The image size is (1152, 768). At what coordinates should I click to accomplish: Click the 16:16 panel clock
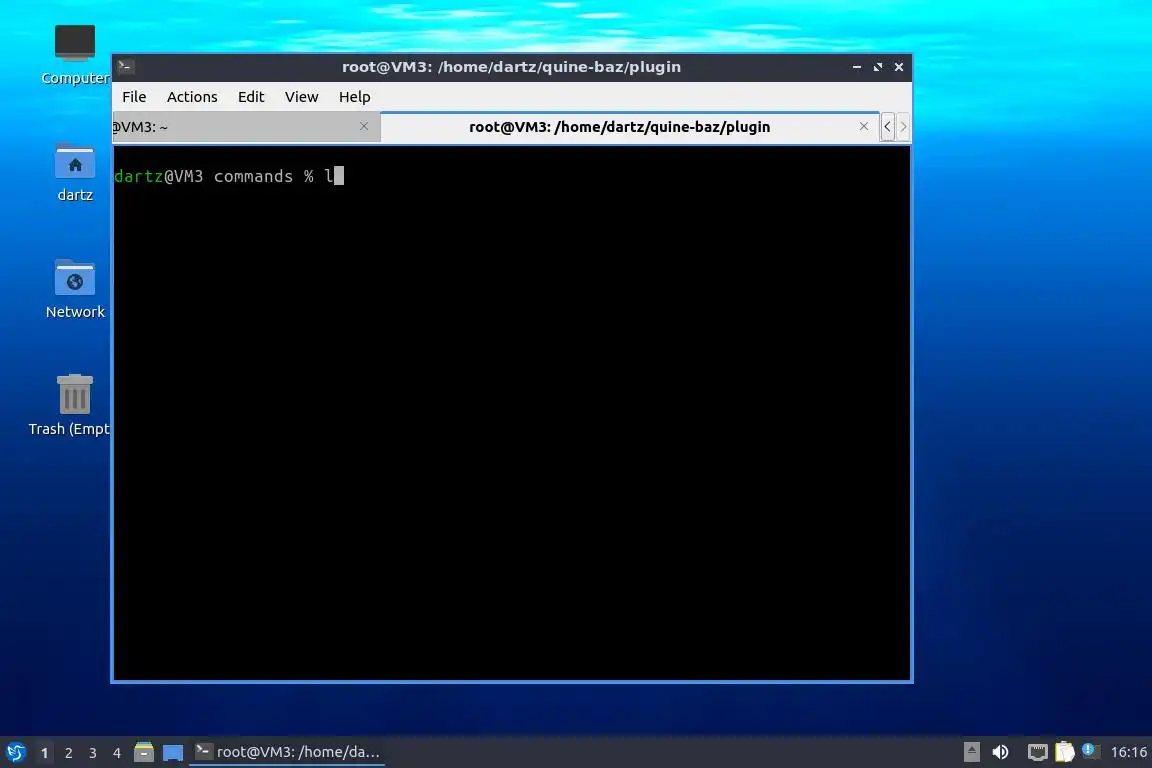click(x=1128, y=752)
